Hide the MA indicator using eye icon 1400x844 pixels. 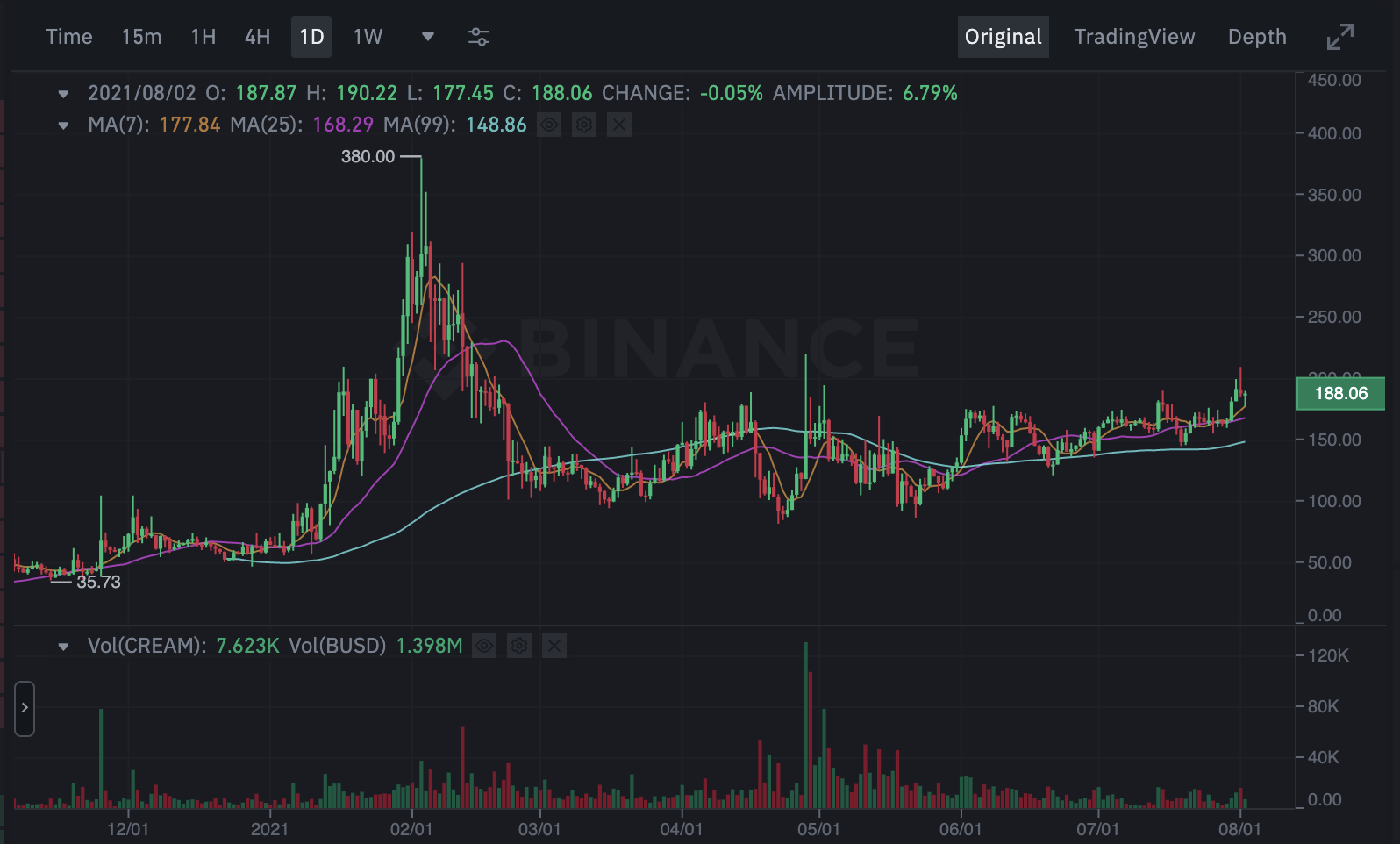tap(549, 125)
